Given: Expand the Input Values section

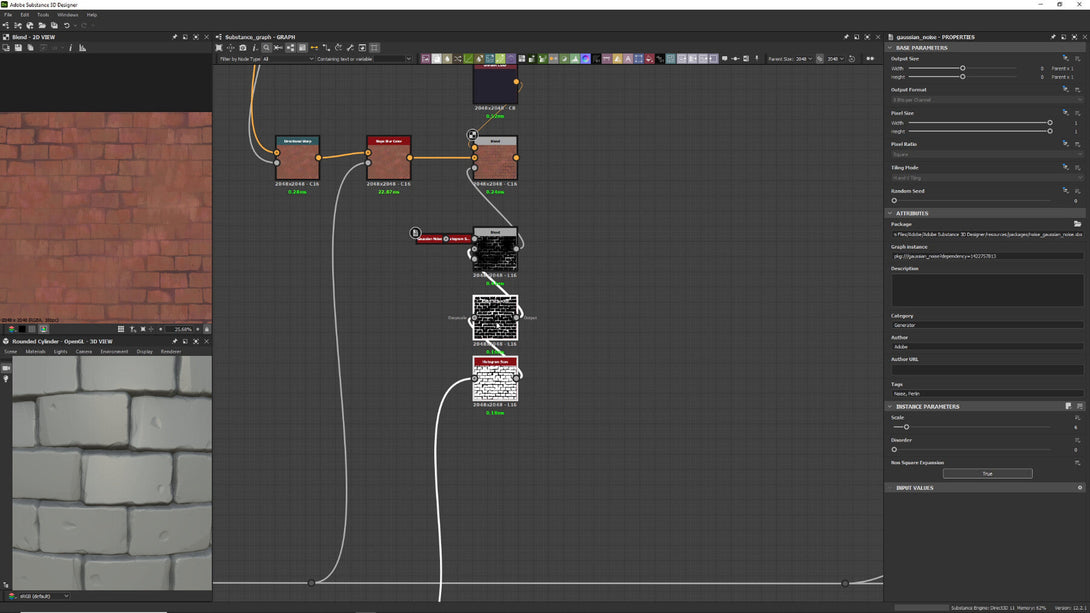Looking at the screenshot, I should [890, 488].
